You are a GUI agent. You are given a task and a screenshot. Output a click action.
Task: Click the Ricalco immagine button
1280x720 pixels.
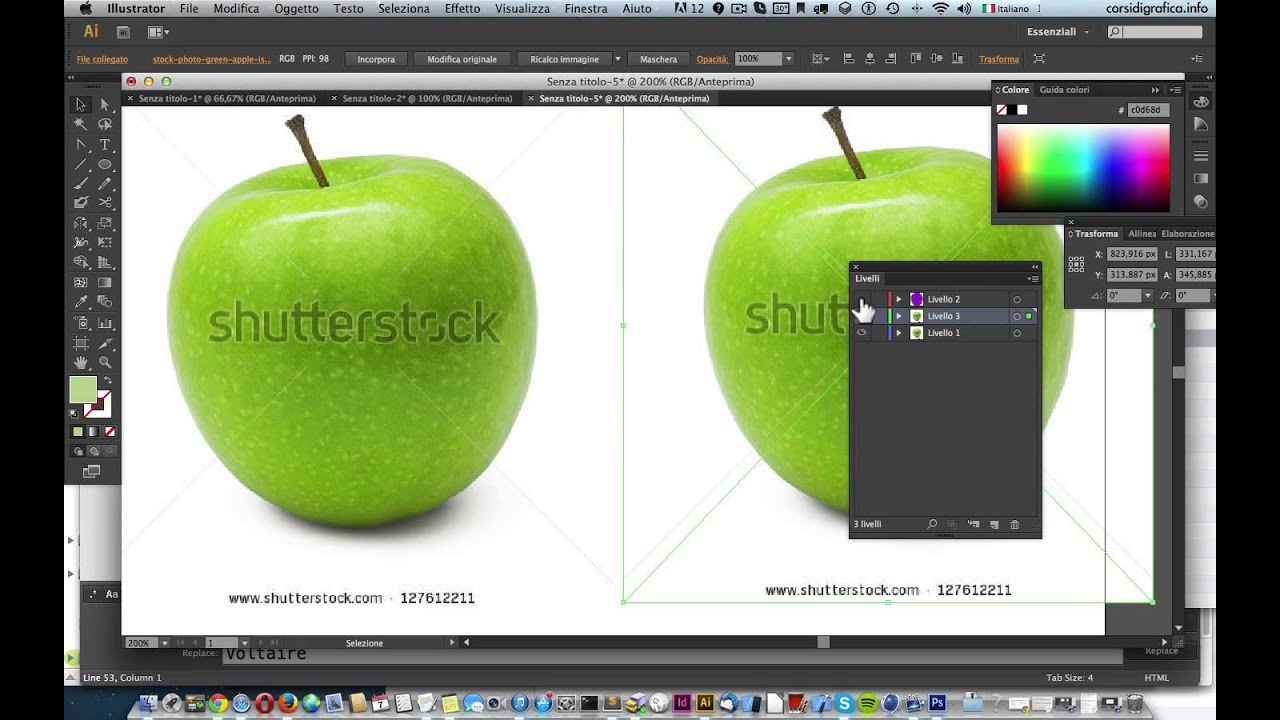pyautogui.click(x=564, y=59)
